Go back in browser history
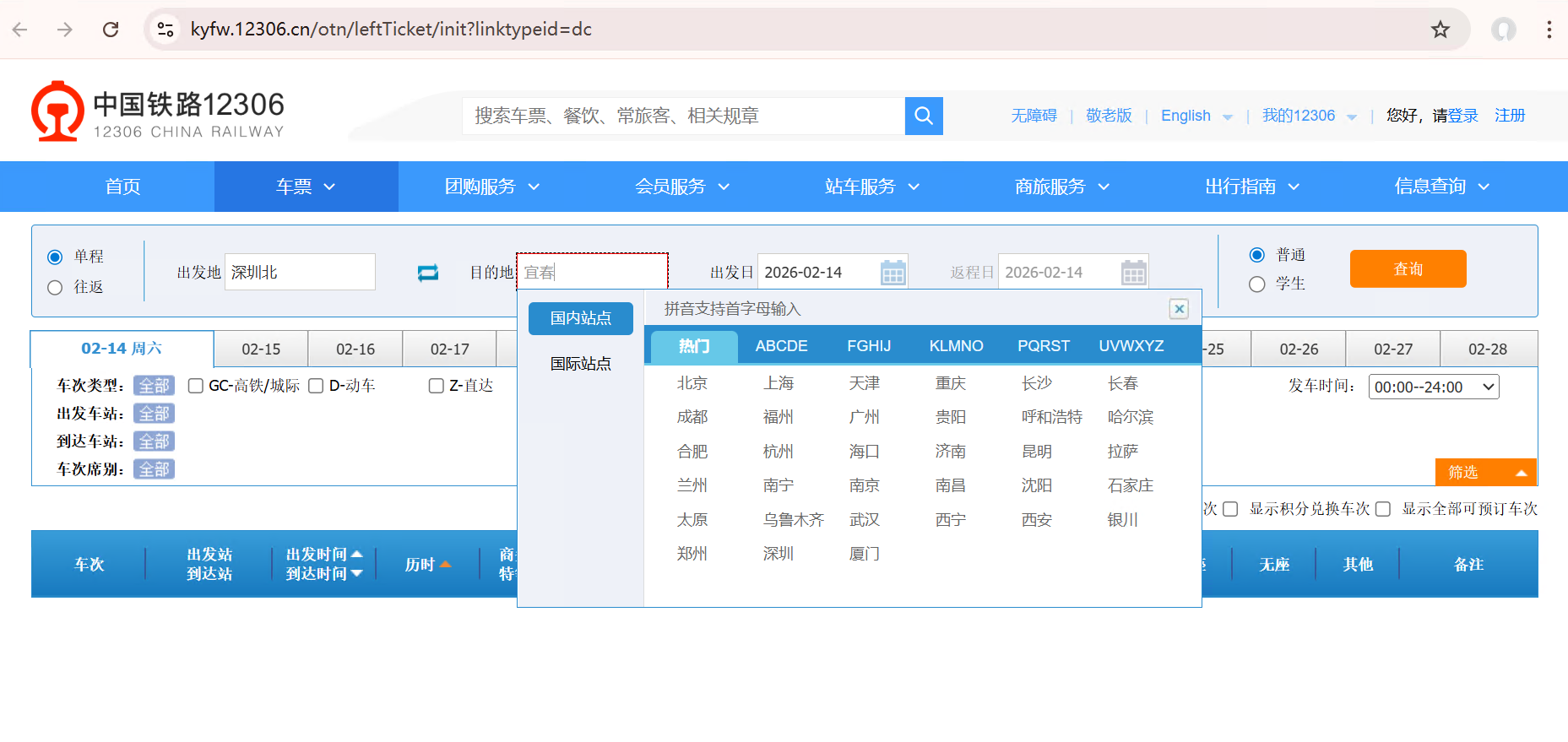 (20, 30)
